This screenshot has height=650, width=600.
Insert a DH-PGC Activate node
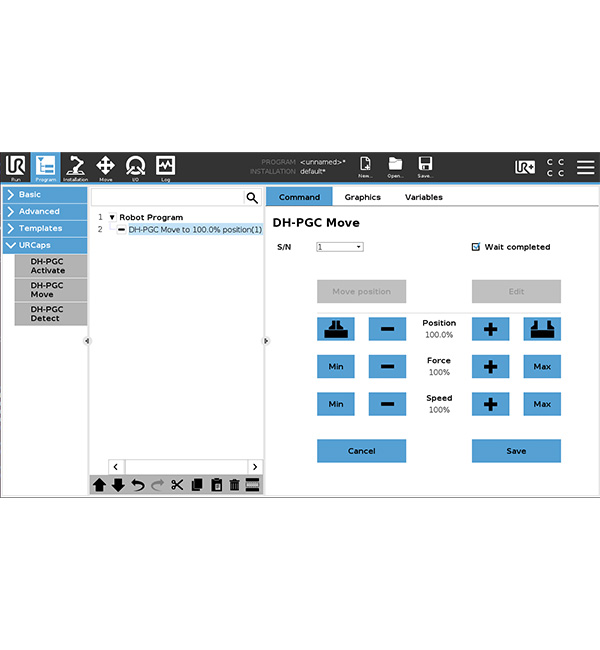point(51,266)
